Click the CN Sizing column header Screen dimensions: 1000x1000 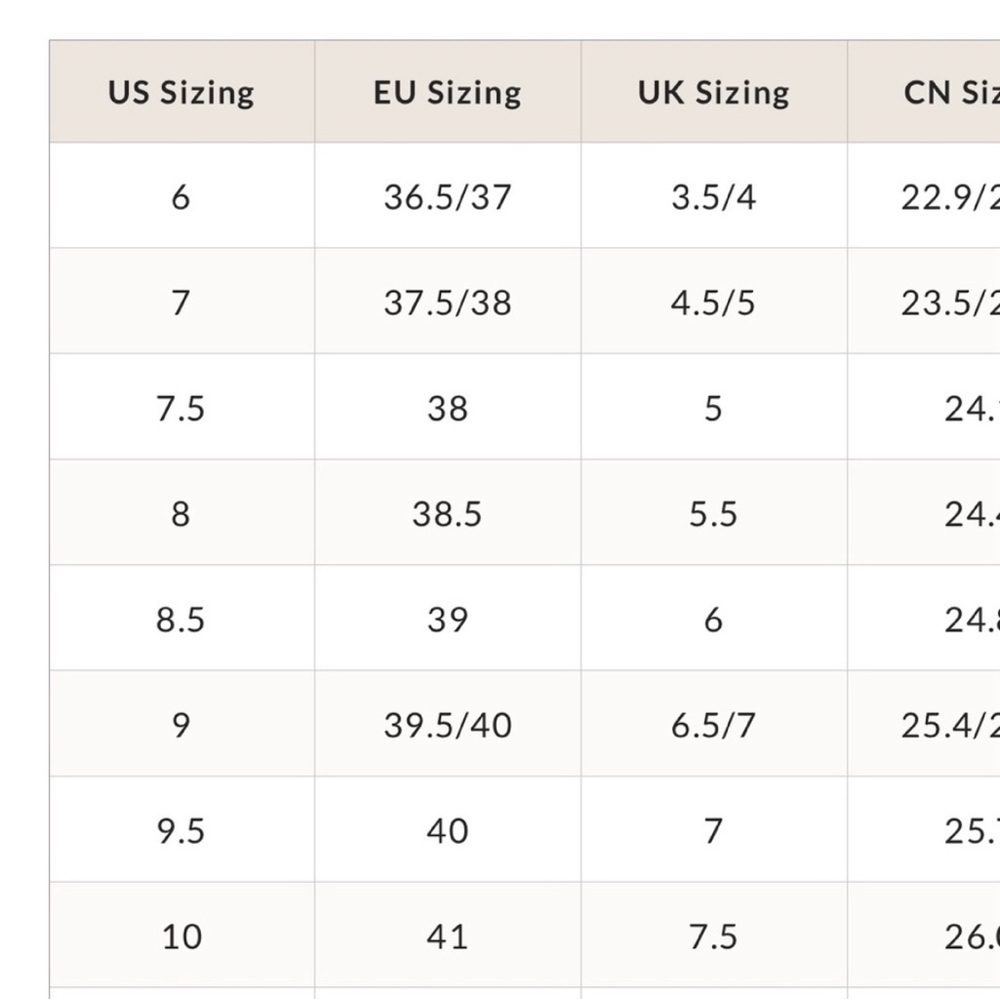coord(950,93)
